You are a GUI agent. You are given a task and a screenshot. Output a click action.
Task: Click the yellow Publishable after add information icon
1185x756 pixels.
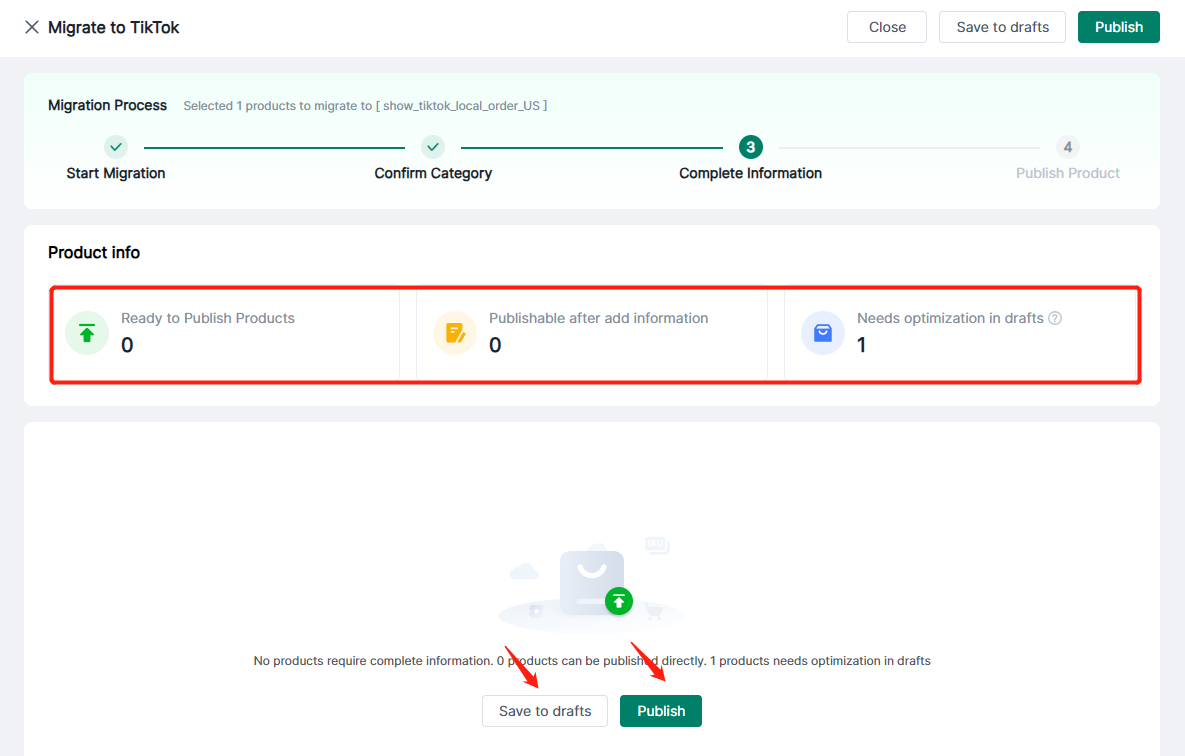pos(455,333)
